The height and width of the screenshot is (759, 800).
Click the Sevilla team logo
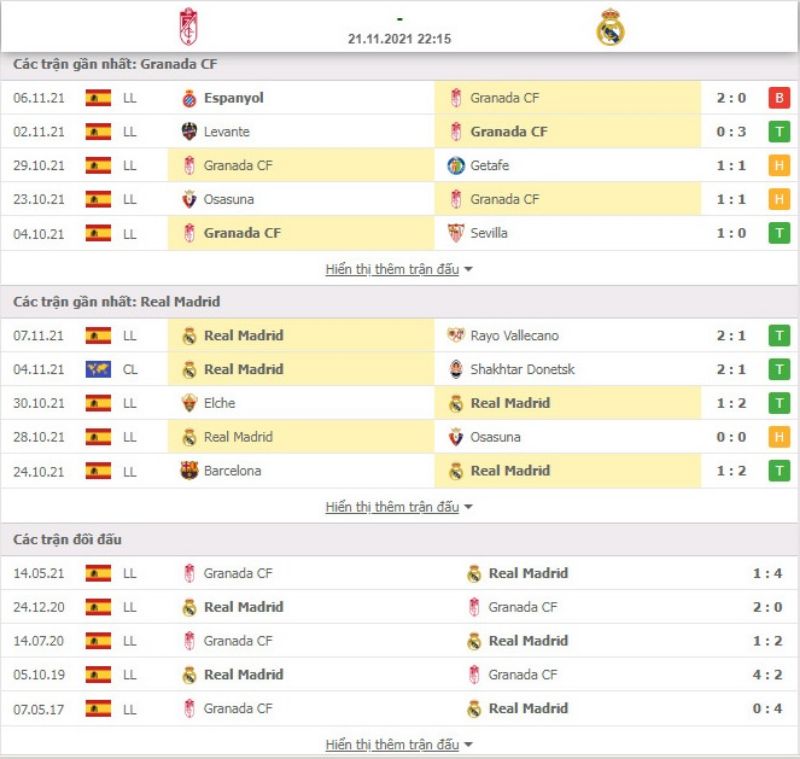(x=456, y=233)
